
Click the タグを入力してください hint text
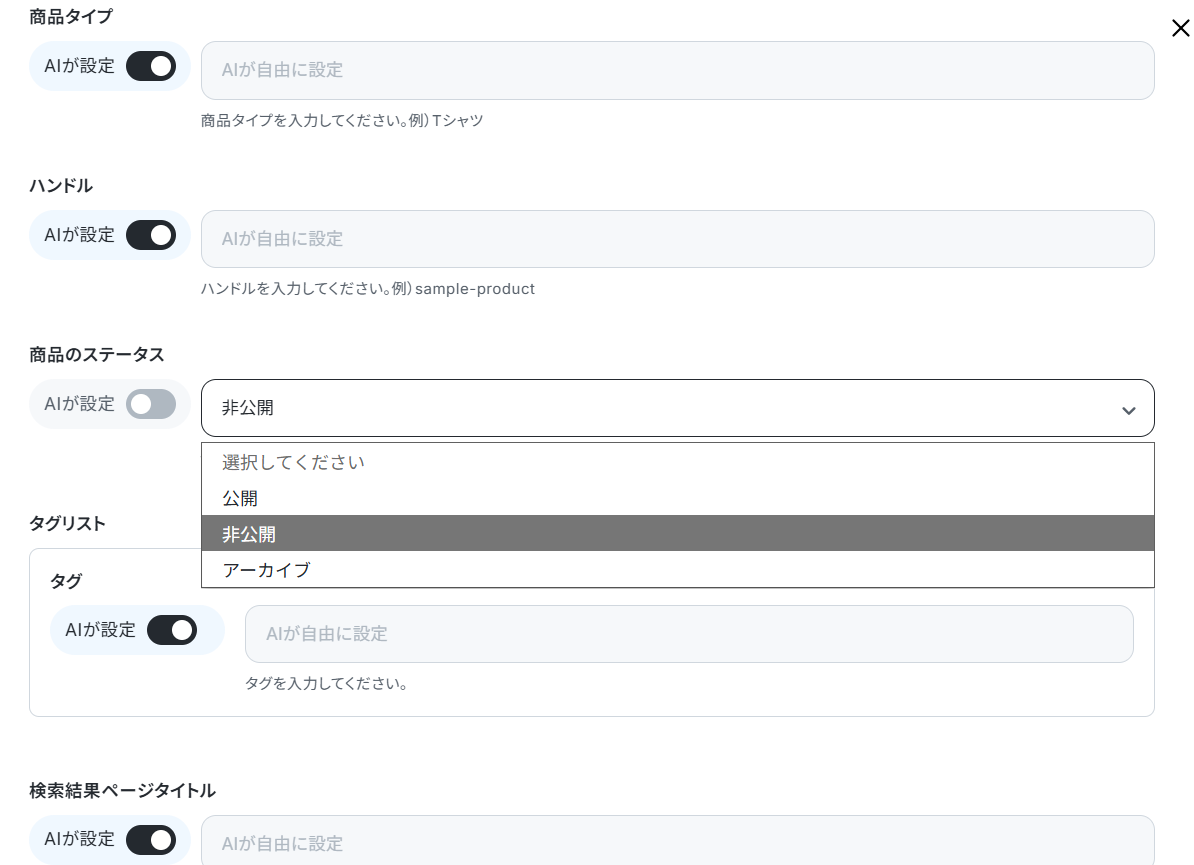click(326, 684)
